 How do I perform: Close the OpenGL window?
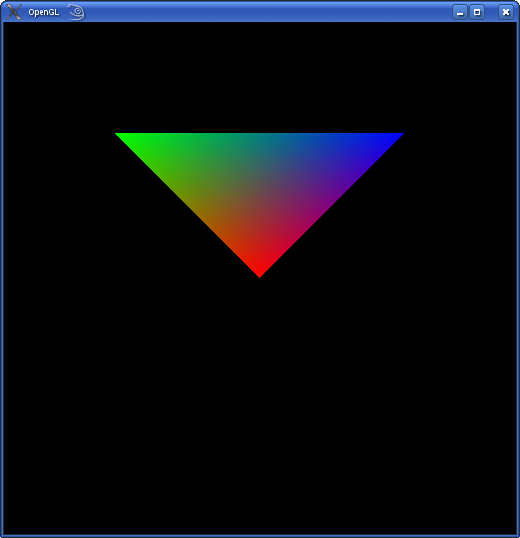coord(506,12)
